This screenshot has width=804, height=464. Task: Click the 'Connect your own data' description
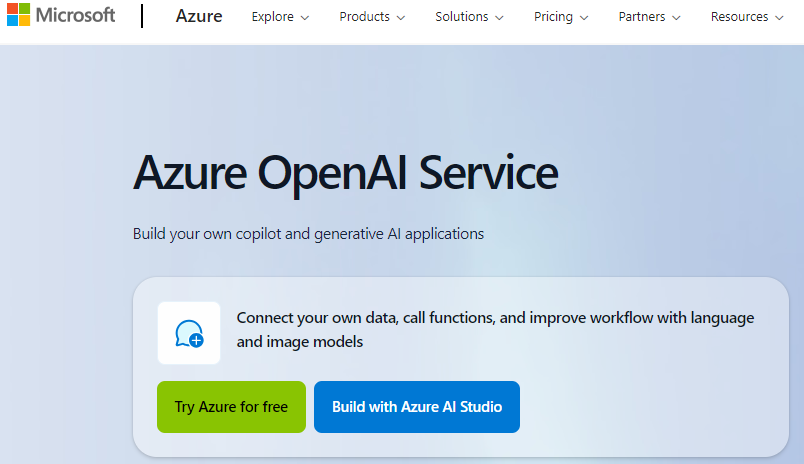495,329
